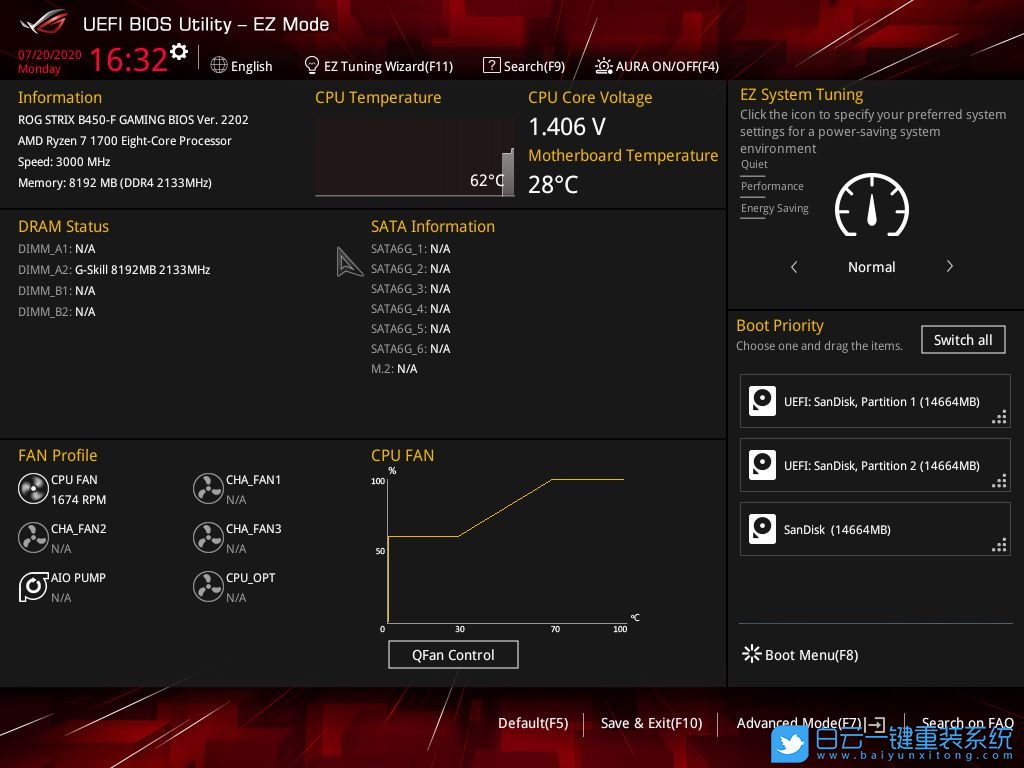Click the gear icon next to the clock
Image resolution: width=1024 pixels, height=768 pixels.
[179, 52]
